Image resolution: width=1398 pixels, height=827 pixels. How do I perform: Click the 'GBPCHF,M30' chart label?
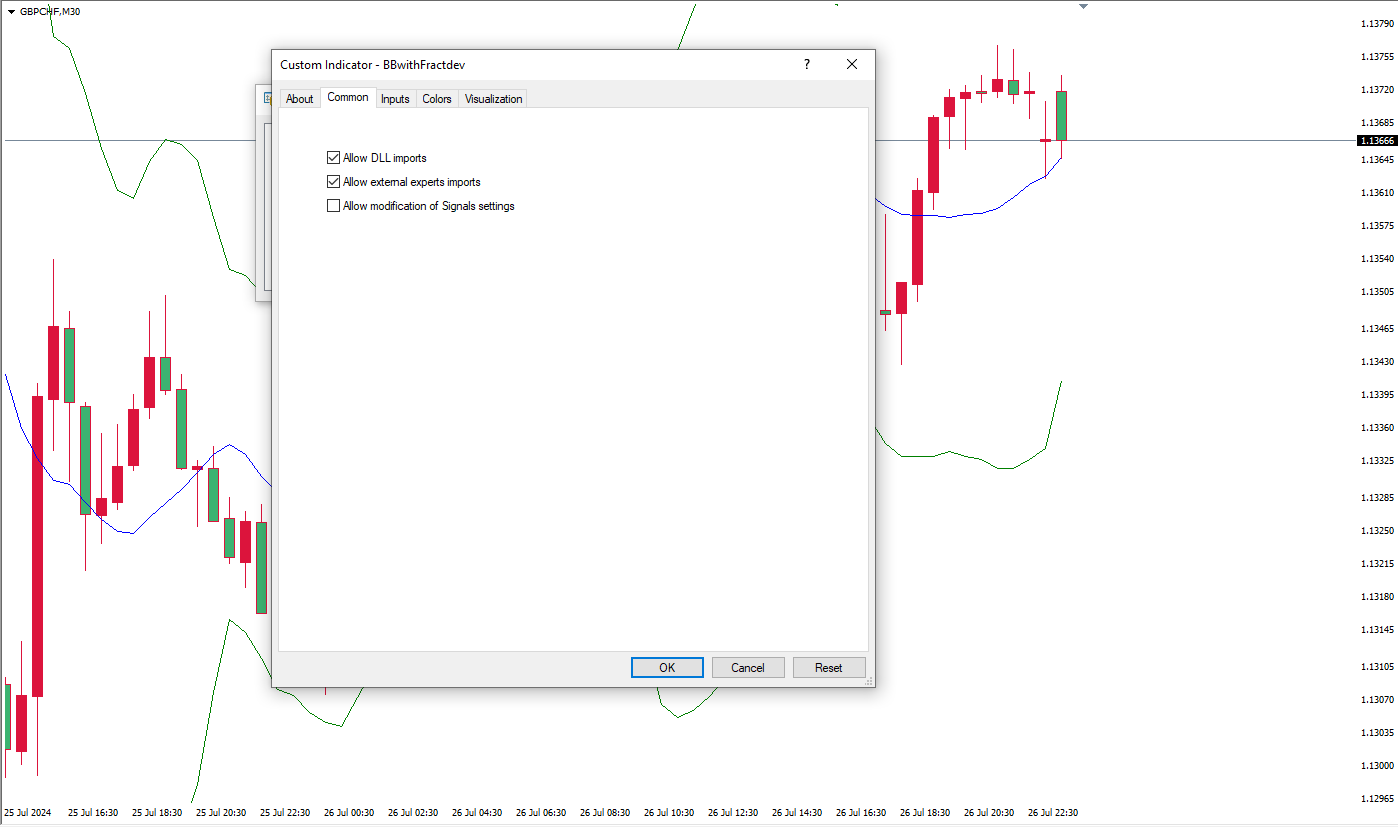(50, 11)
